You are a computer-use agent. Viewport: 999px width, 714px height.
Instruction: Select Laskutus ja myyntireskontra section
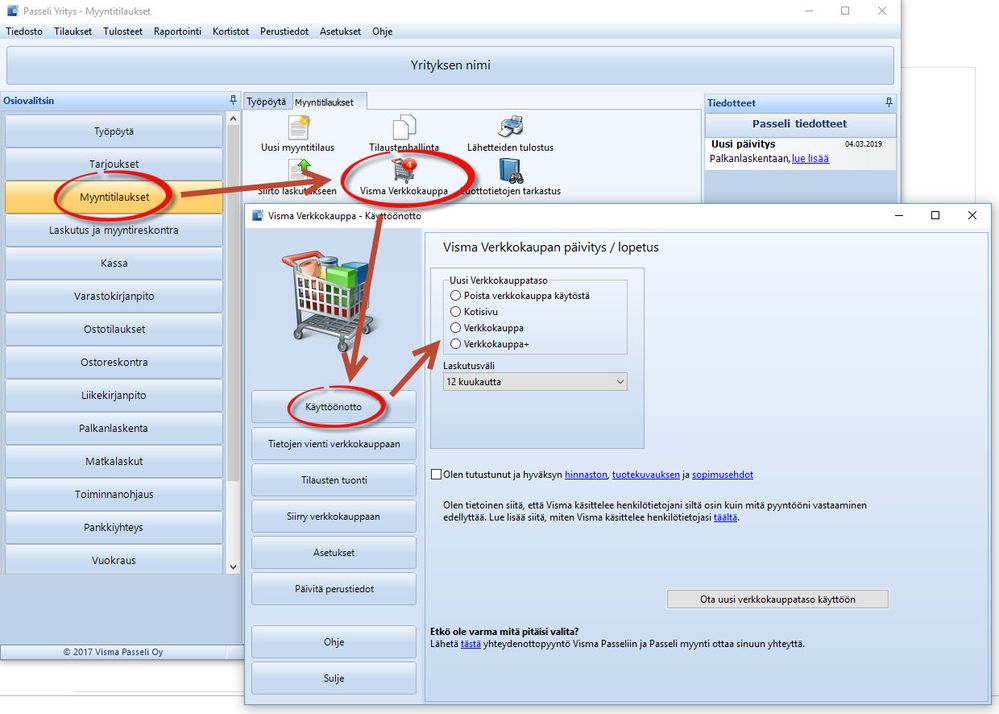pos(114,231)
